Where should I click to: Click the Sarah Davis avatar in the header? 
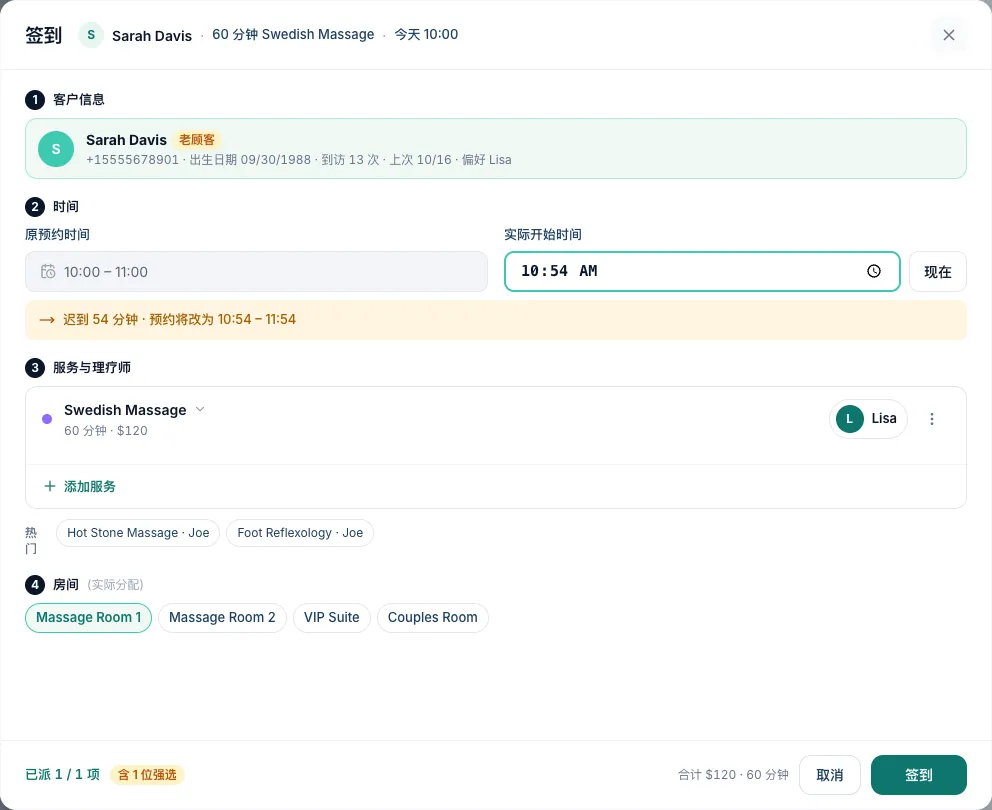(x=91, y=35)
